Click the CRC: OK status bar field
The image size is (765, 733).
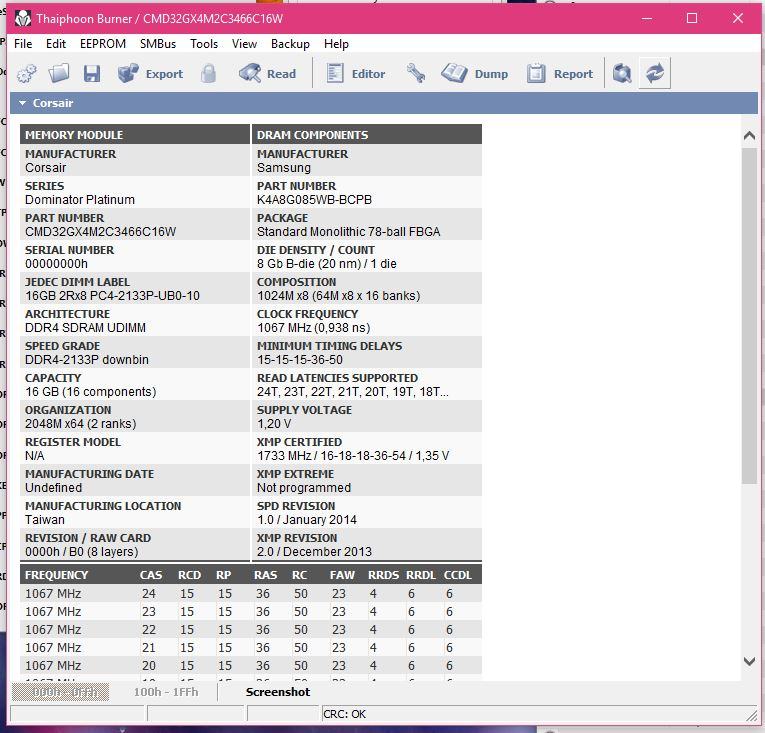[539, 714]
